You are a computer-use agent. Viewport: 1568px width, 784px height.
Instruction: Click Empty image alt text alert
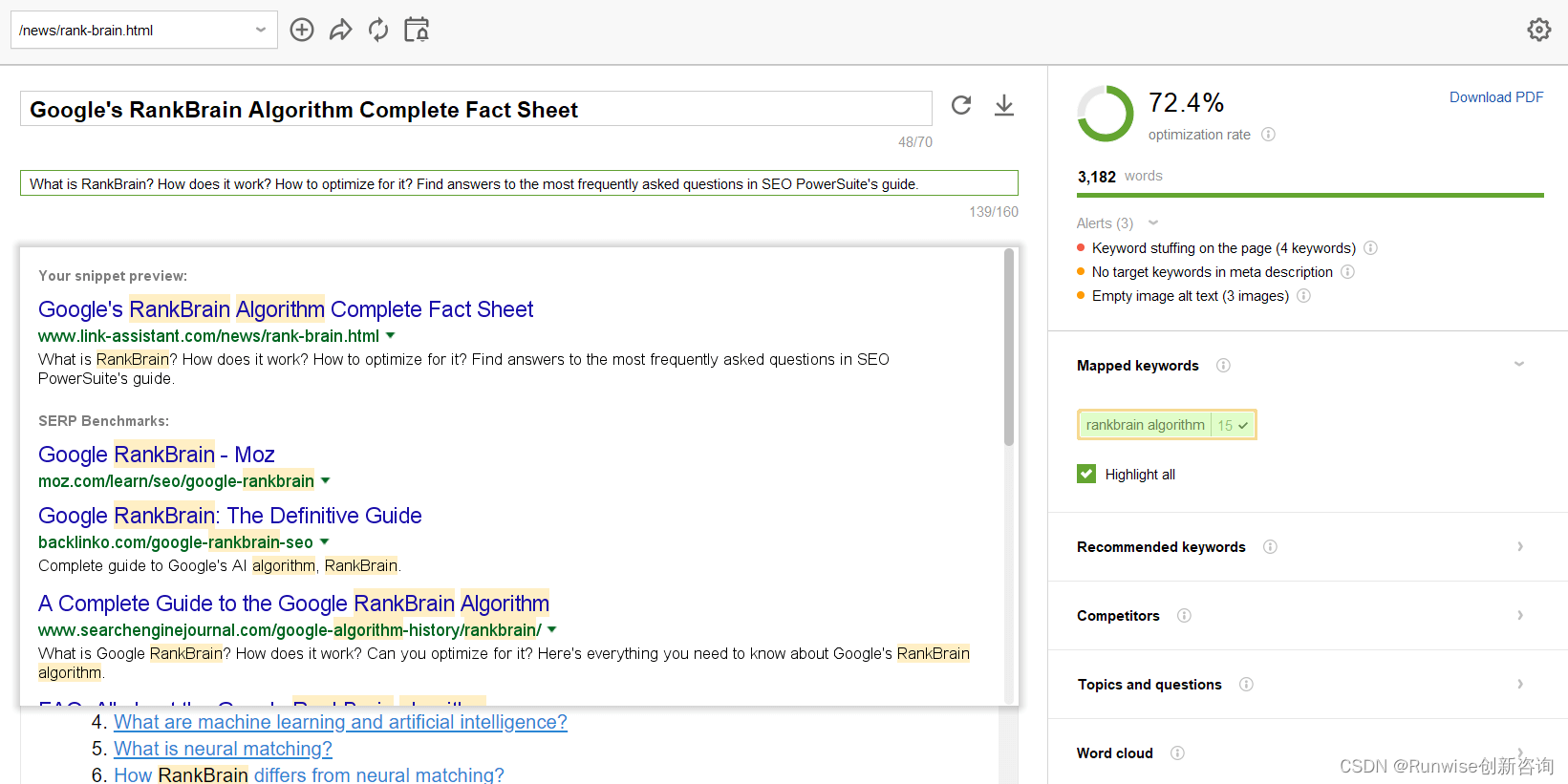coord(1191,296)
